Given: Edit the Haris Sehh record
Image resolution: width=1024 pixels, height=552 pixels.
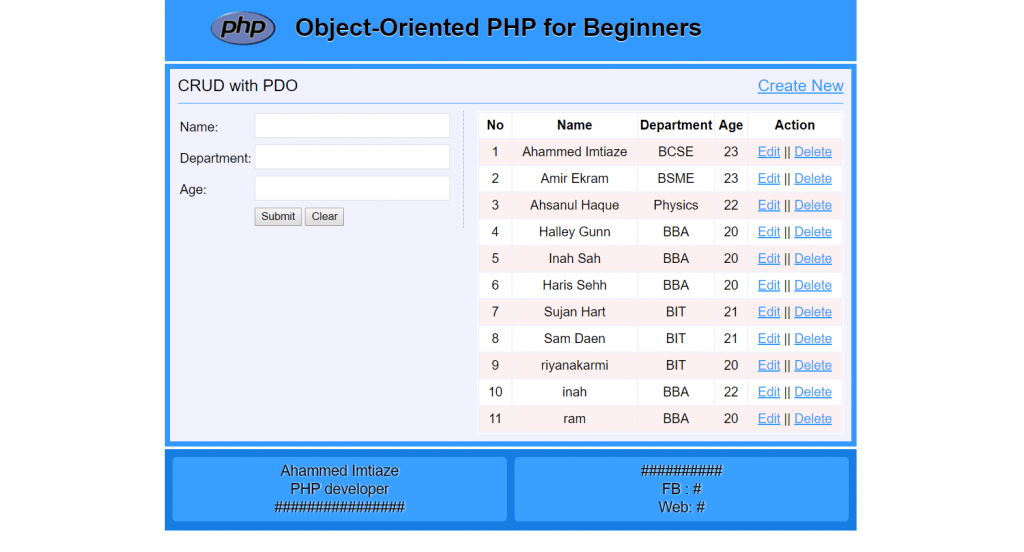Looking at the screenshot, I should pyautogui.click(x=769, y=285).
